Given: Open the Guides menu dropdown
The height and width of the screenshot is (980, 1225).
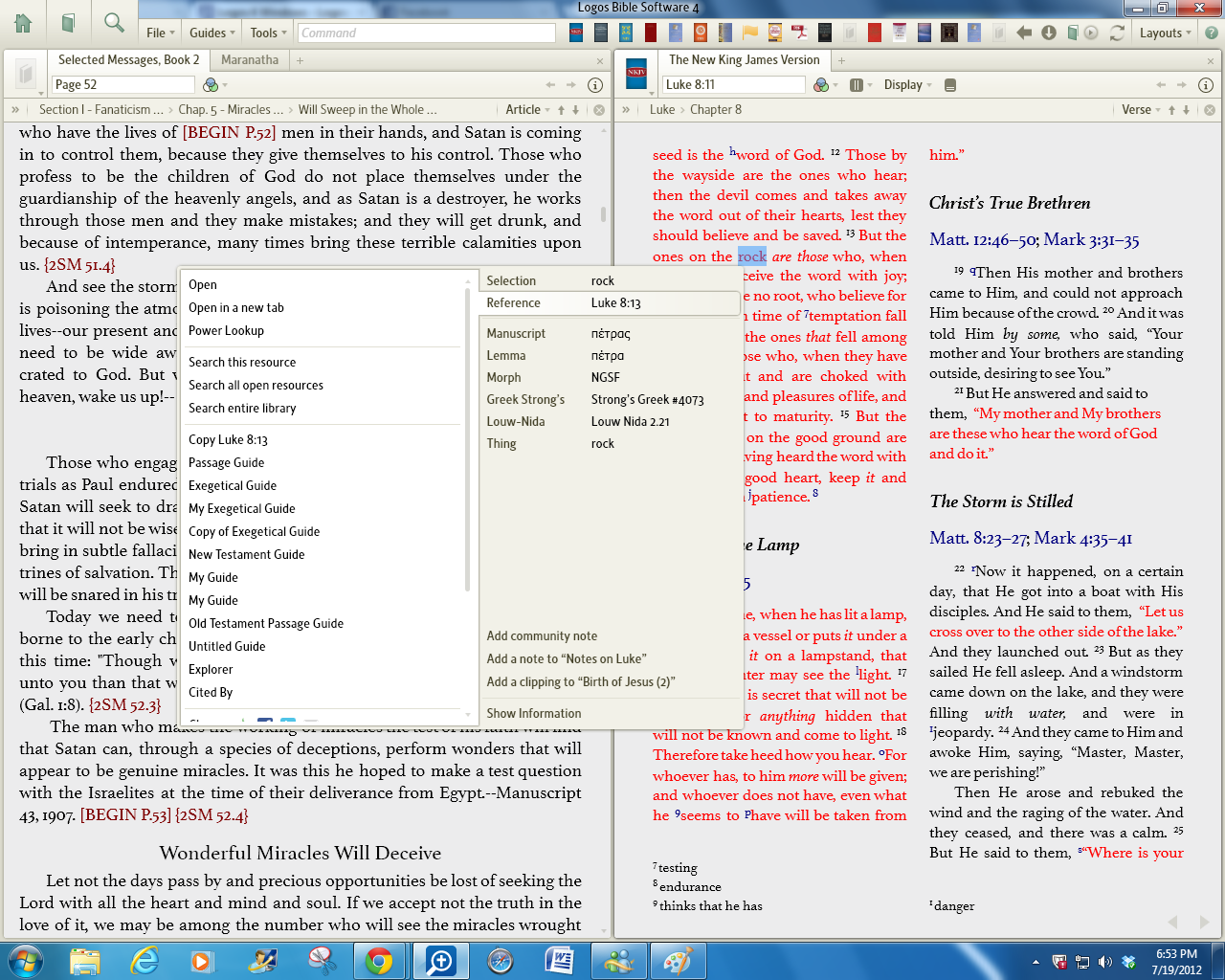Looking at the screenshot, I should (212, 33).
